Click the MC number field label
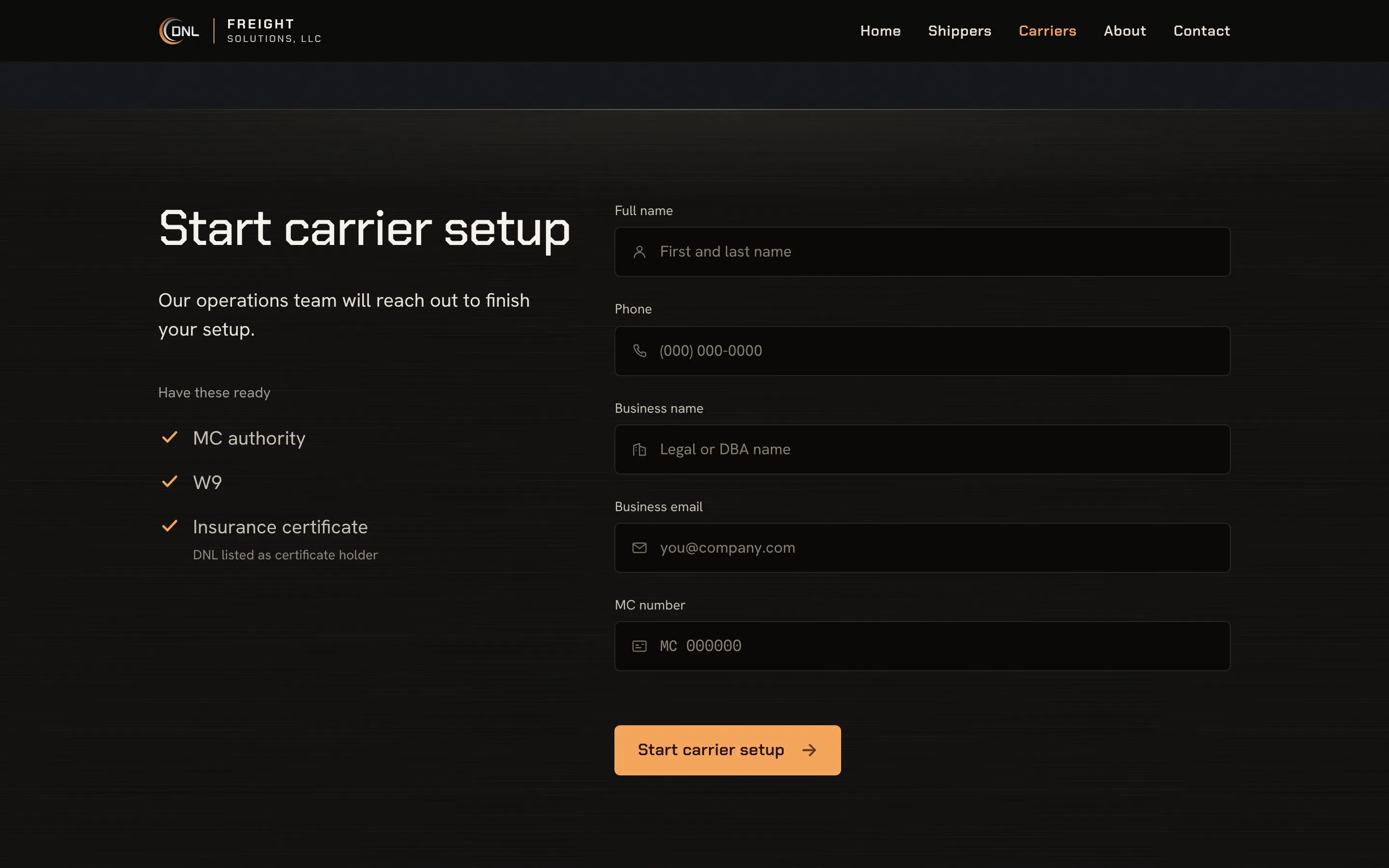The height and width of the screenshot is (868, 1389). tap(650, 605)
